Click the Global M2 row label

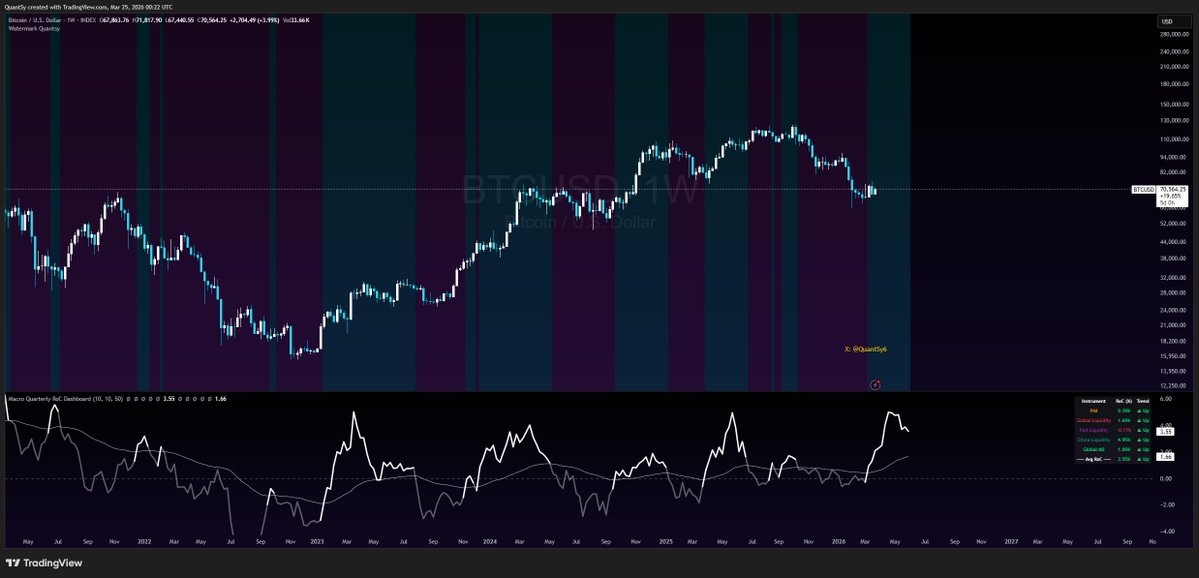tap(1093, 450)
